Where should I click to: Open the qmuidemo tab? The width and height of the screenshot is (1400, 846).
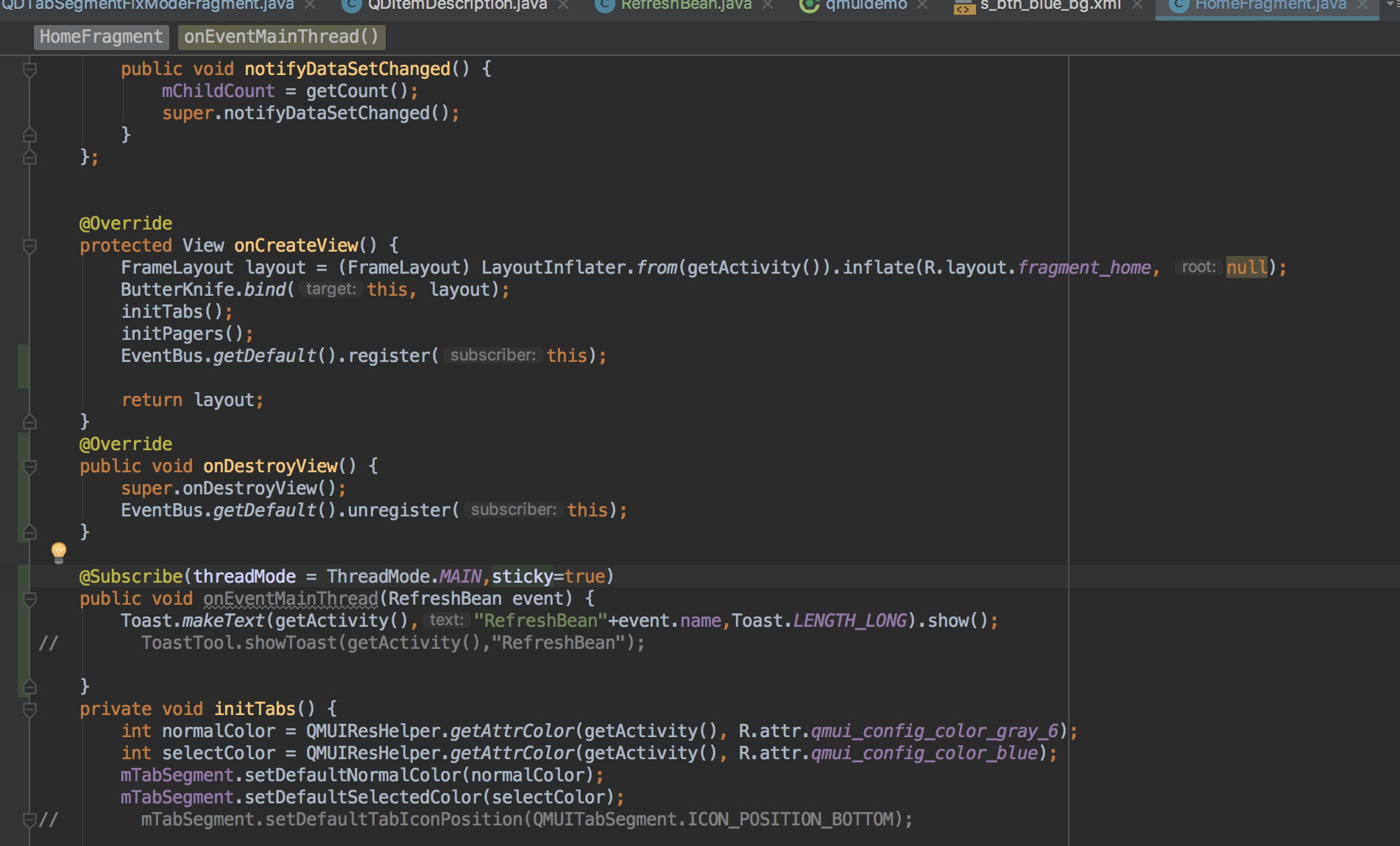click(x=866, y=5)
